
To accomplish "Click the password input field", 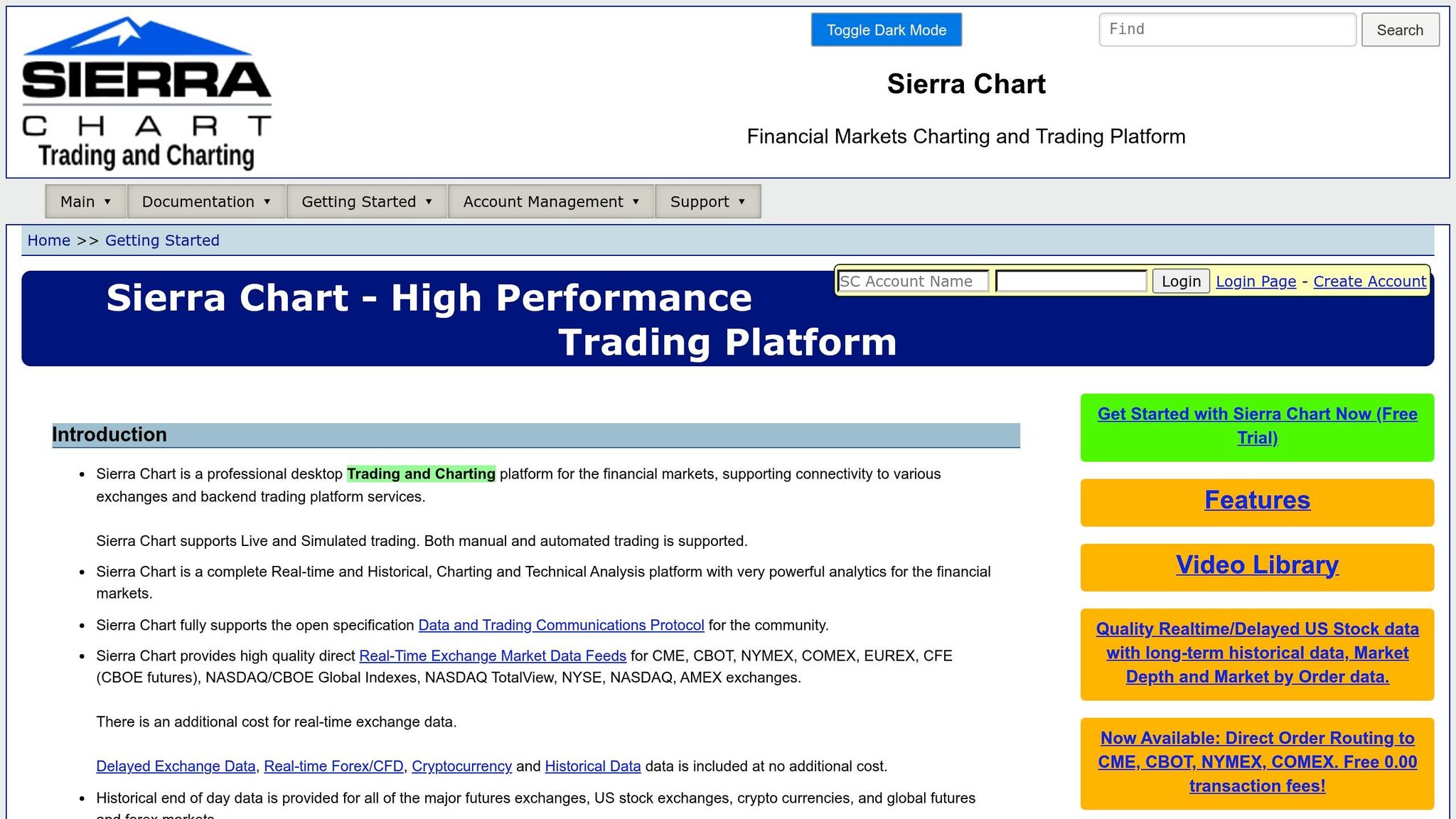I will coord(1071,282).
